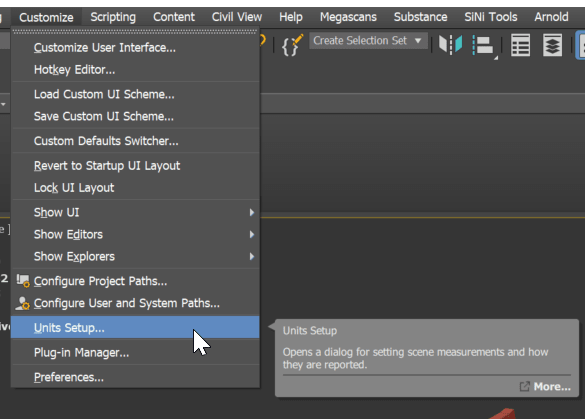Image resolution: width=585 pixels, height=419 pixels.
Task: Toggle the Layer Explorer icon
Action: 553,45
